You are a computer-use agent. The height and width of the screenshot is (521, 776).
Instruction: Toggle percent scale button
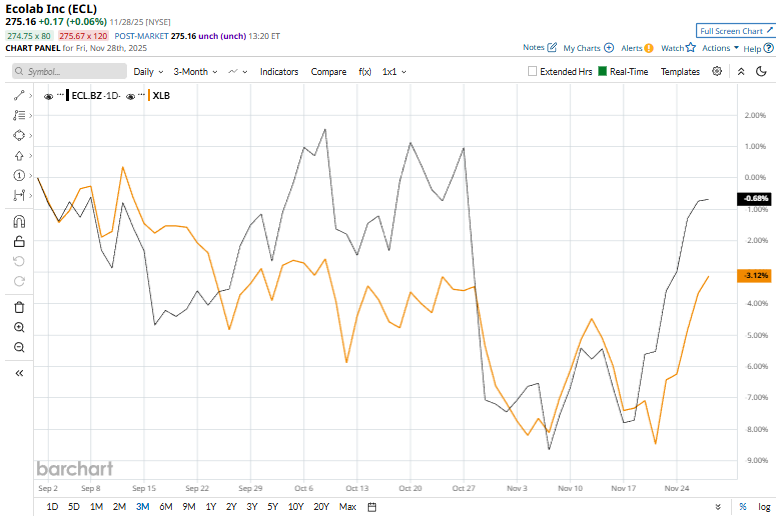click(x=743, y=507)
